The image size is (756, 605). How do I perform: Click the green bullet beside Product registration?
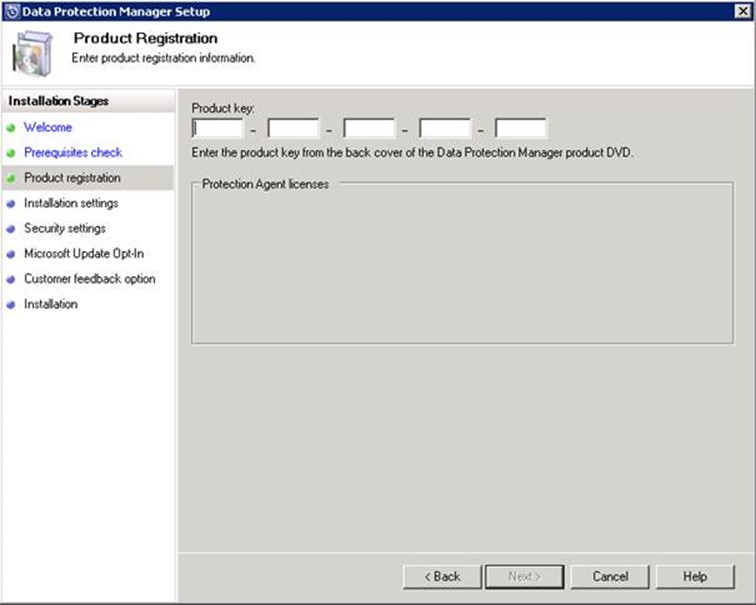point(11,178)
